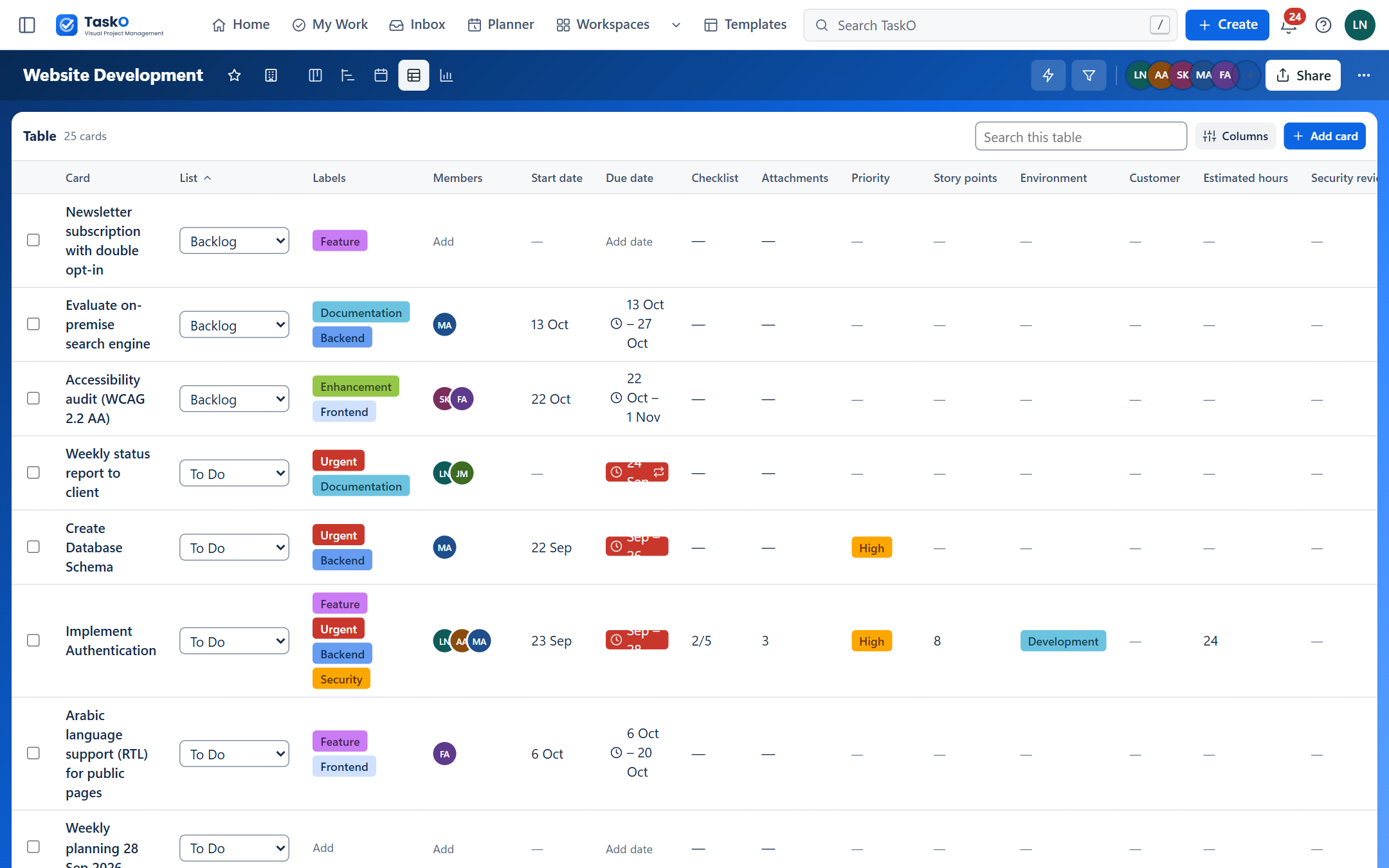Viewport: 1389px width, 868px height.
Task: Open the Columns settings button
Action: pyautogui.click(x=1235, y=136)
